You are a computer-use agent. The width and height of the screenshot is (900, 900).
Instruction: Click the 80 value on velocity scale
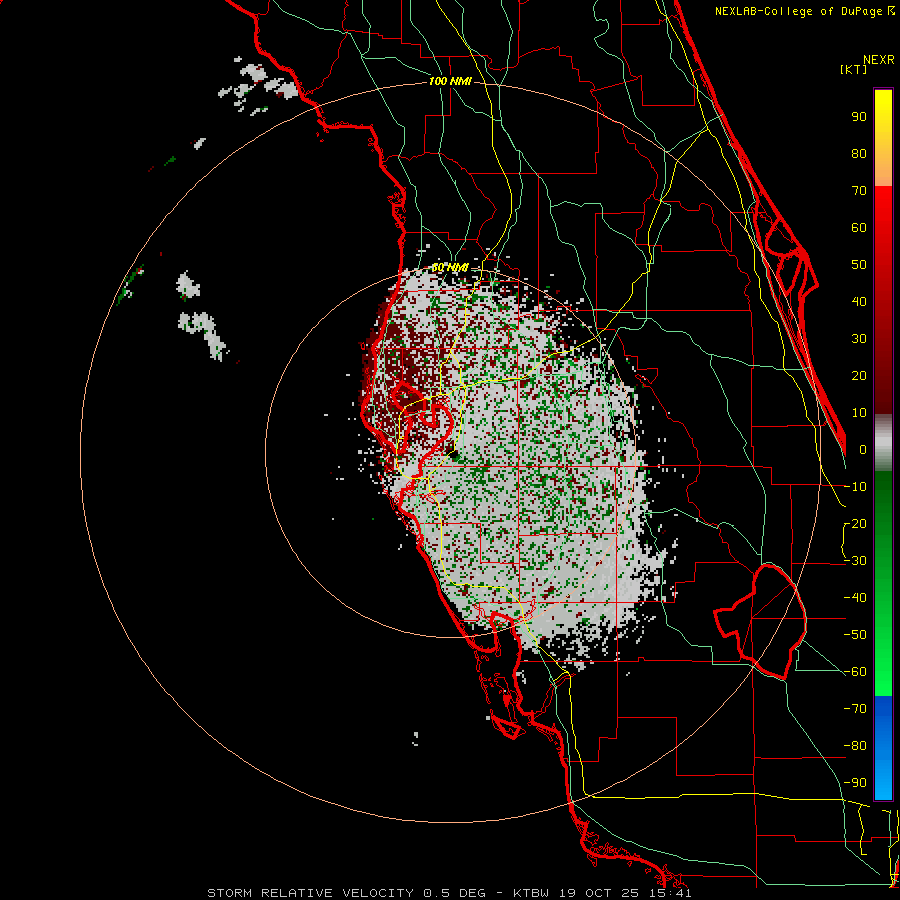tap(859, 153)
